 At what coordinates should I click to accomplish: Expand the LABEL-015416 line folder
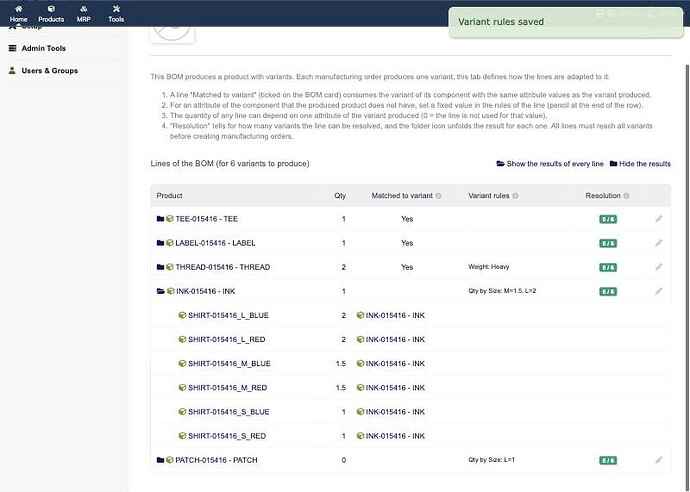pos(161,243)
